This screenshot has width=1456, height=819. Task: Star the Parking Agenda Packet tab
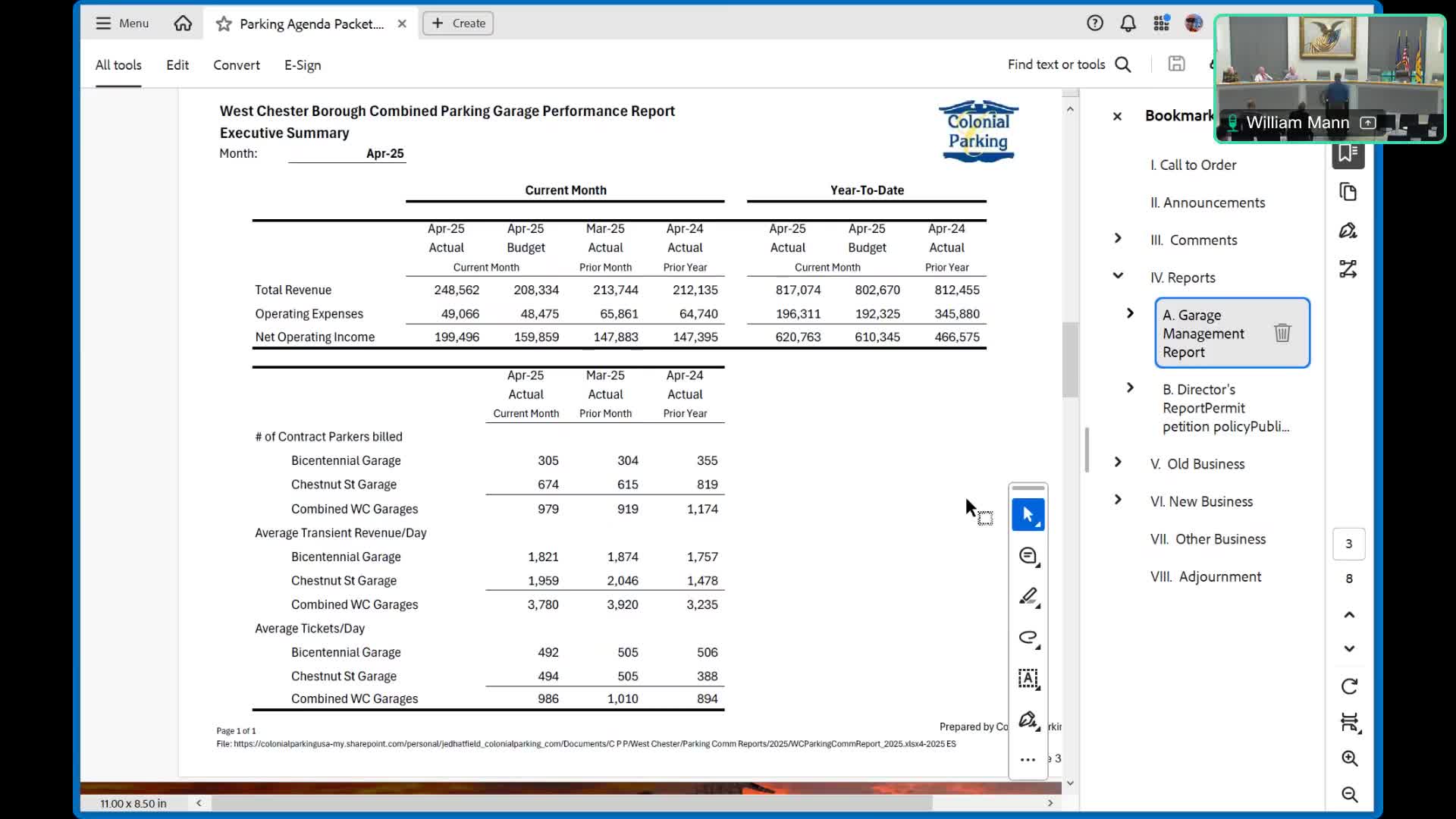pos(223,24)
